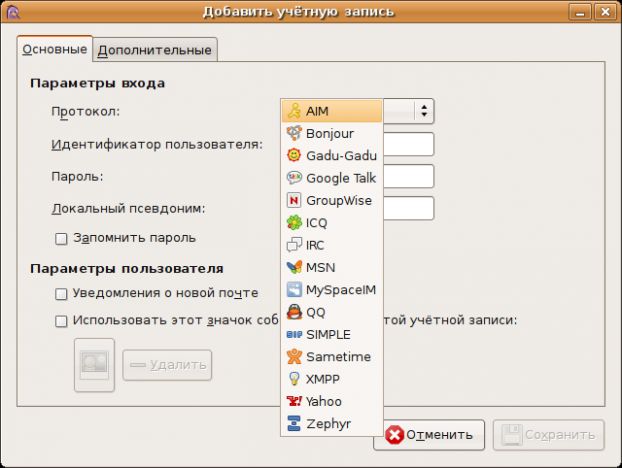The width and height of the screenshot is (622, 468).
Task: Pick Gadu-Gadu protocol entry
Action: coord(332,155)
